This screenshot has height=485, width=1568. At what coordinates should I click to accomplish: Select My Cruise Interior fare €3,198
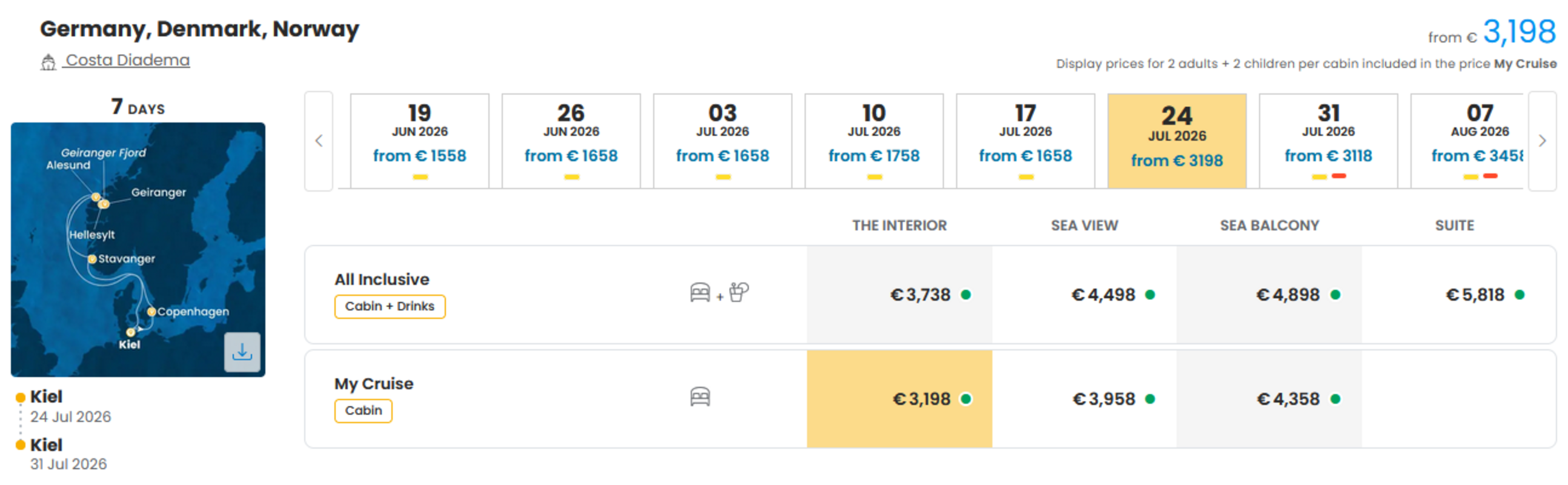click(x=899, y=399)
